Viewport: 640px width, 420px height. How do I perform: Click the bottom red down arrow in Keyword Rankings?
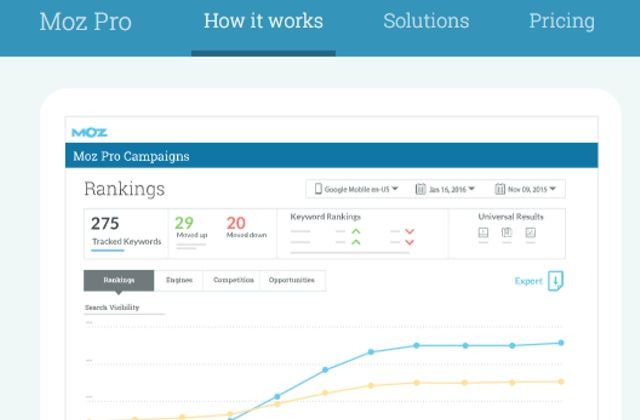(x=409, y=242)
